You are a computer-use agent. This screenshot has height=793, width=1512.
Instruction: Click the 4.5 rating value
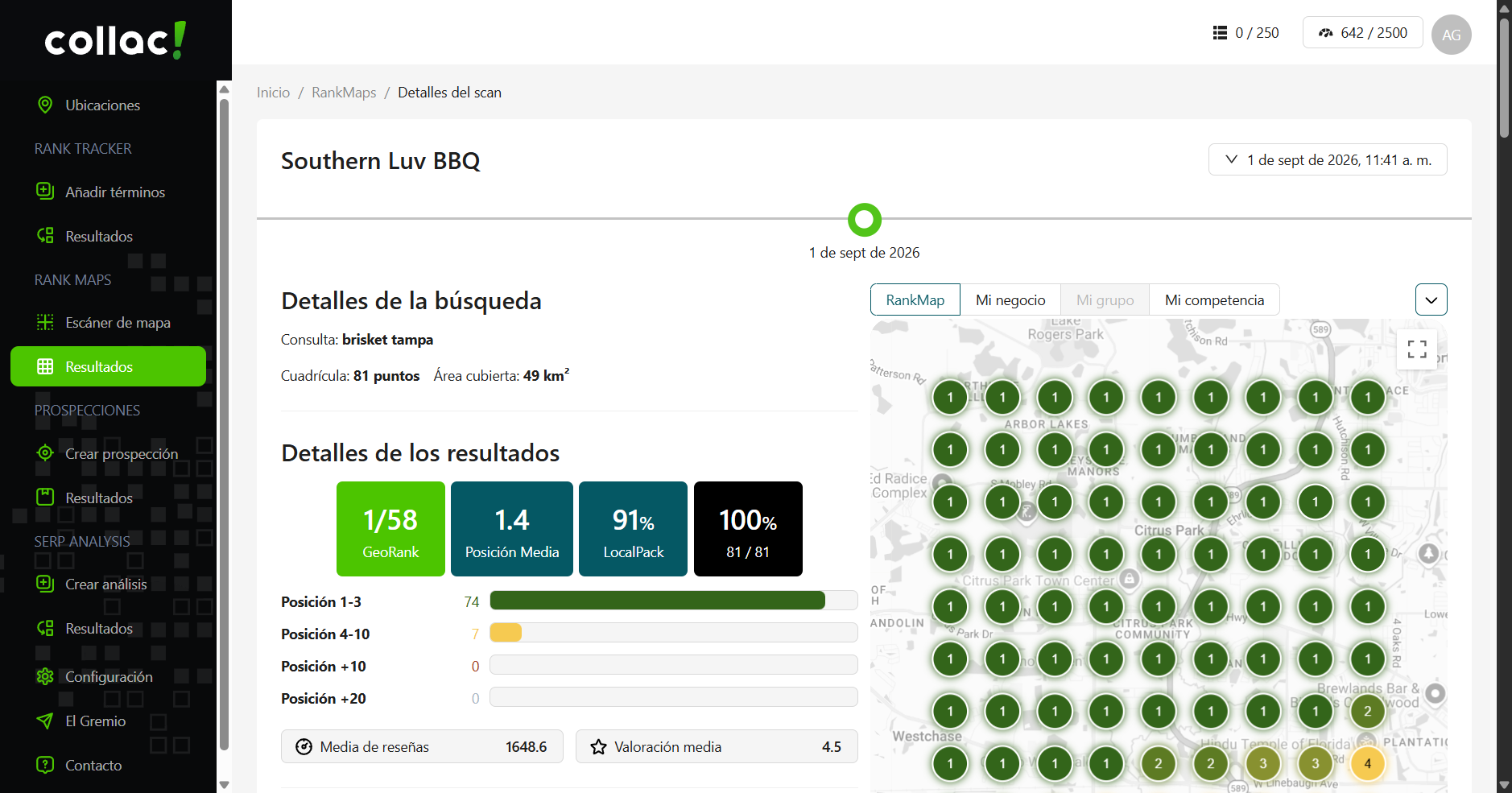(x=832, y=747)
